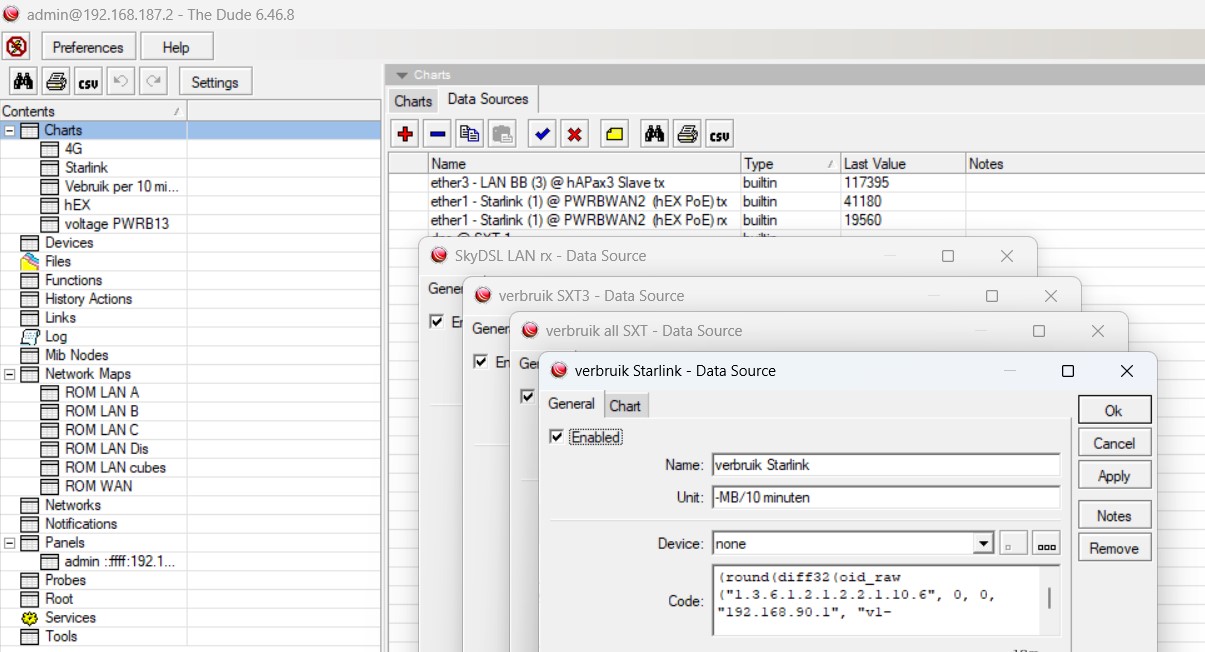Open the Device dropdown arrow
The width and height of the screenshot is (1205, 652).
coord(983,544)
